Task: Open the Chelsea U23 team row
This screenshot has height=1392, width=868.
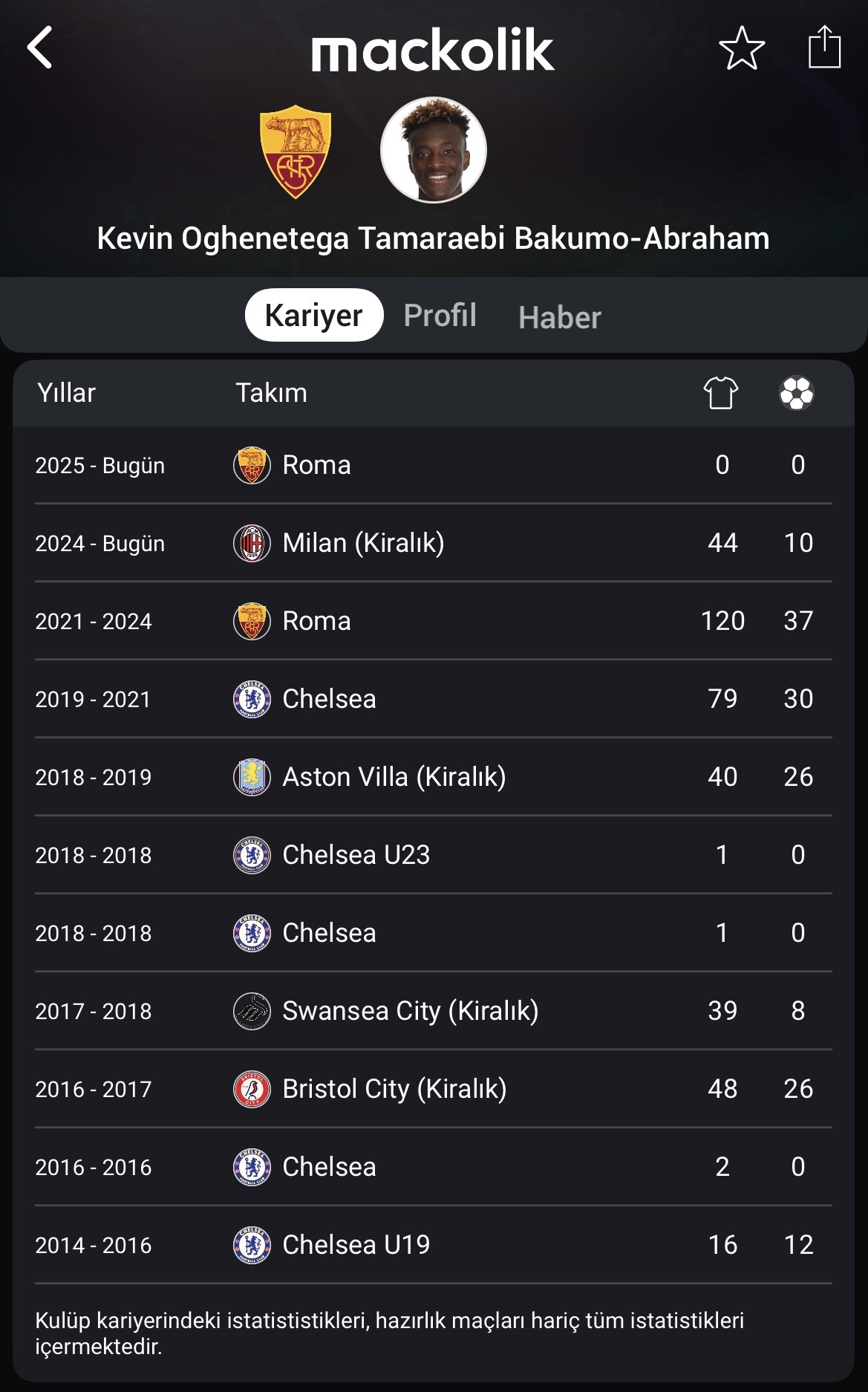Action: coord(434,855)
